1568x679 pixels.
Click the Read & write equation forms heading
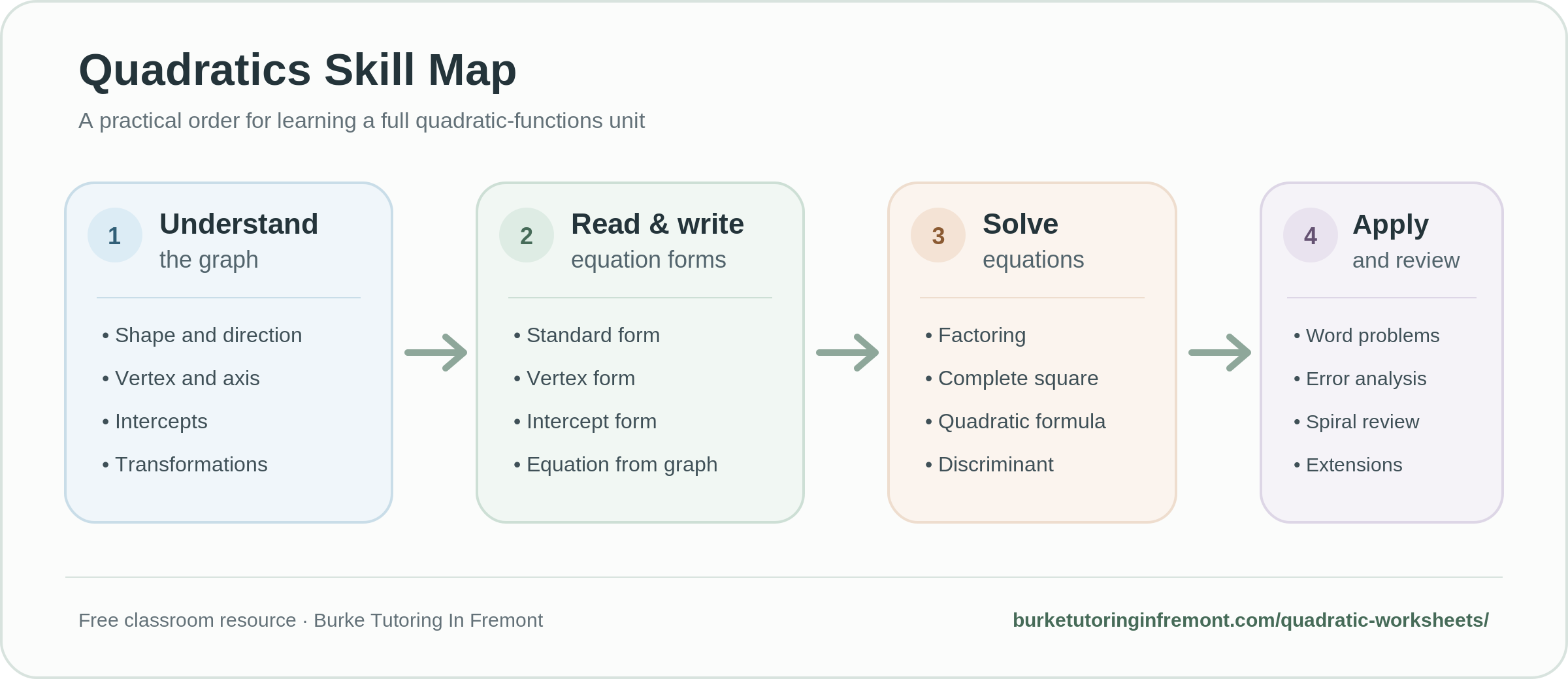click(657, 240)
